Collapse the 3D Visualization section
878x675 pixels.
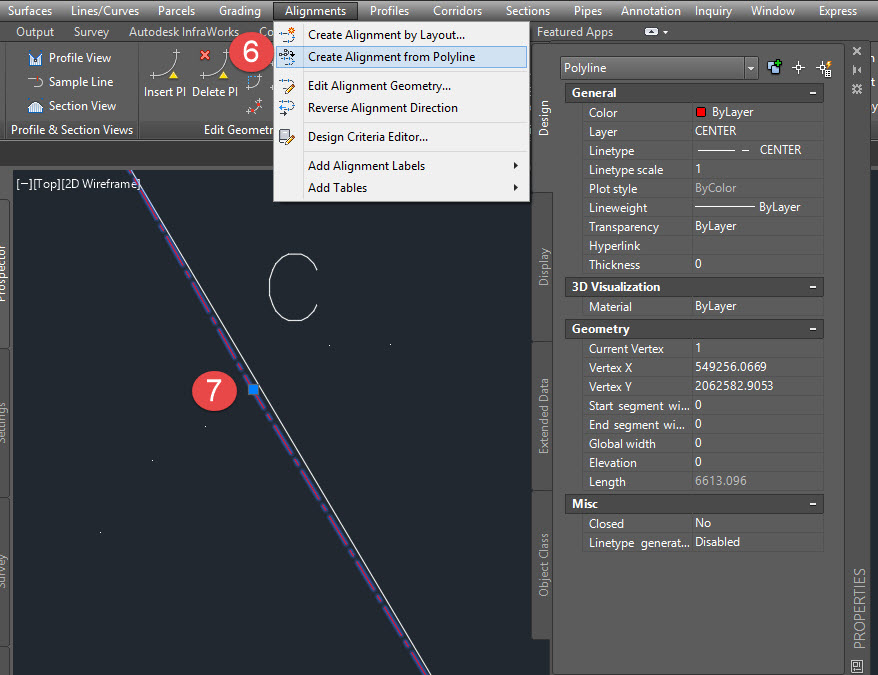pos(812,287)
